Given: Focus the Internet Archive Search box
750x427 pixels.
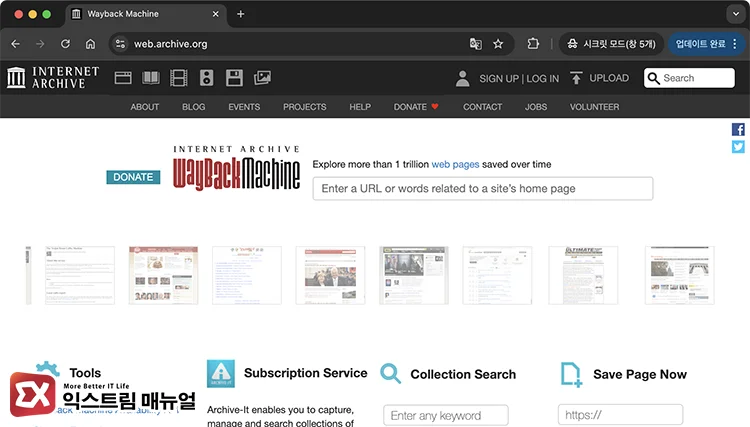Looking at the screenshot, I should (x=689, y=78).
